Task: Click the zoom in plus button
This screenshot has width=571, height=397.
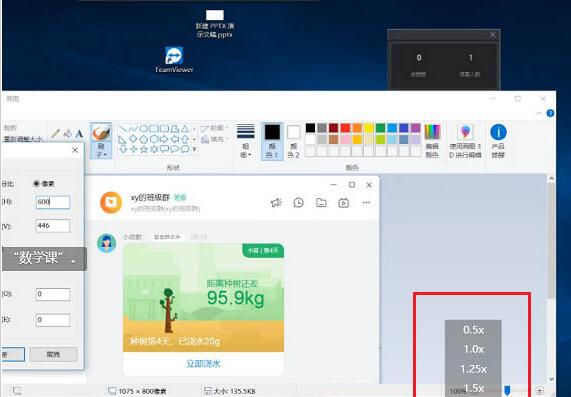Action: coord(540,390)
